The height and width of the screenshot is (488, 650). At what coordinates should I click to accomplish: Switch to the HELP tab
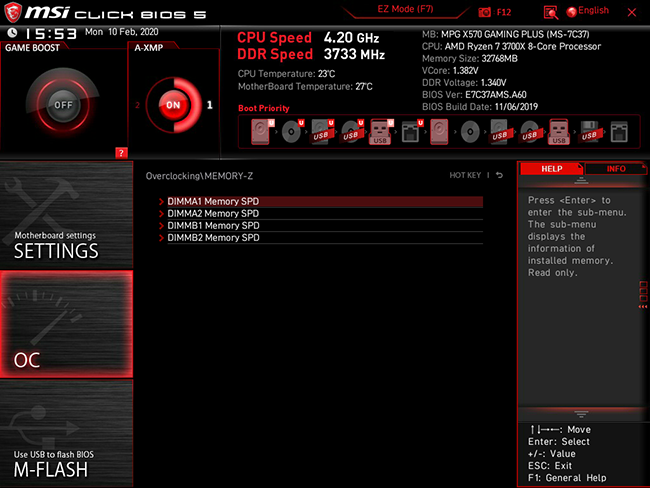pyautogui.click(x=551, y=169)
